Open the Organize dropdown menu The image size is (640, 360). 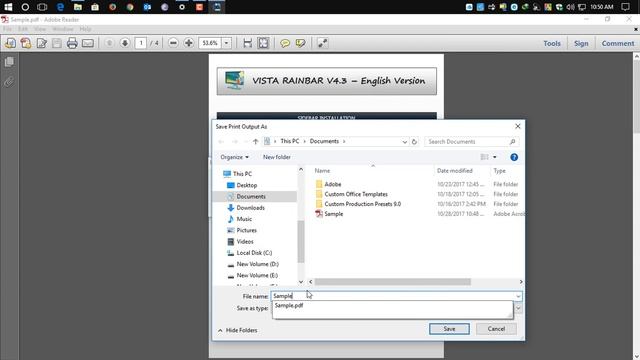pyautogui.click(x=234, y=157)
